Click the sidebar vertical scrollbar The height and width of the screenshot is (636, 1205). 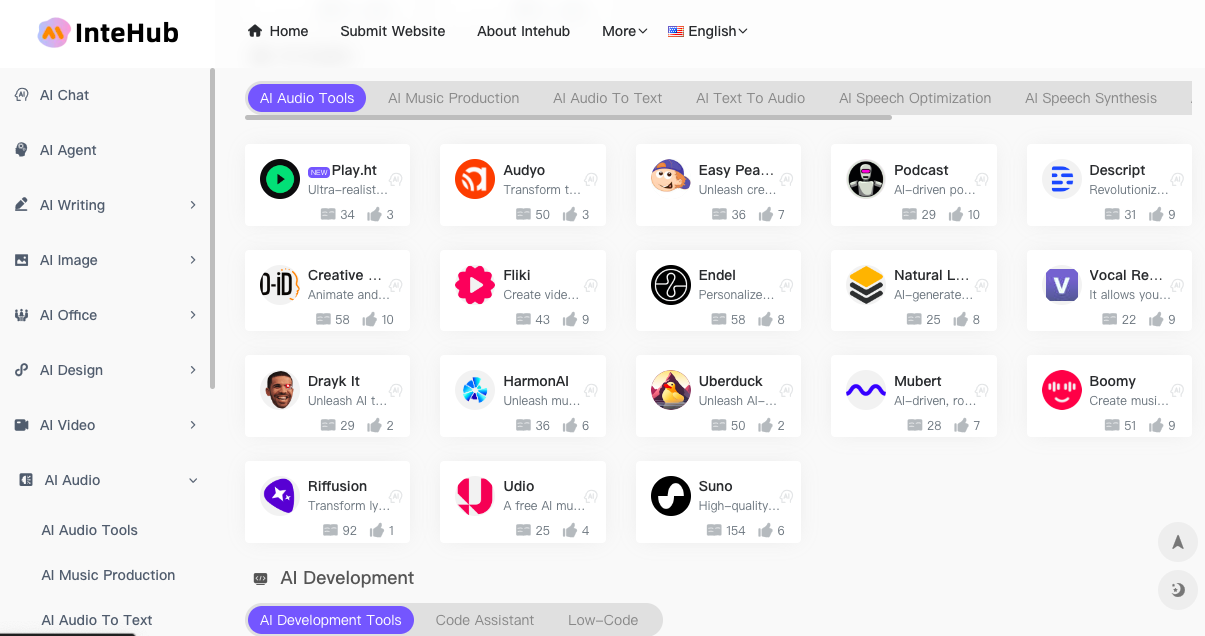(x=212, y=228)
